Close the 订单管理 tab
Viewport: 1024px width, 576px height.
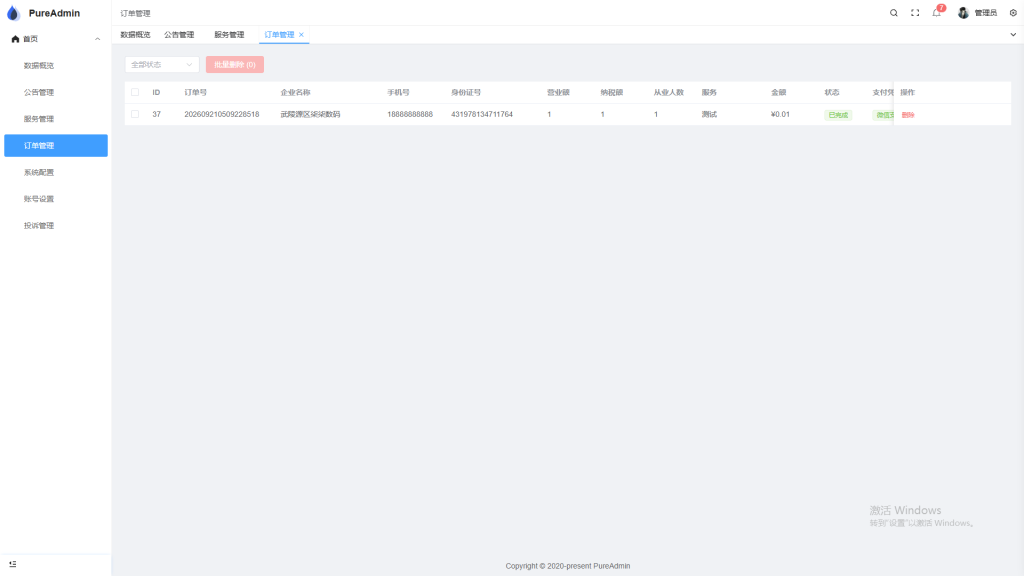click(x=301, y=35)
